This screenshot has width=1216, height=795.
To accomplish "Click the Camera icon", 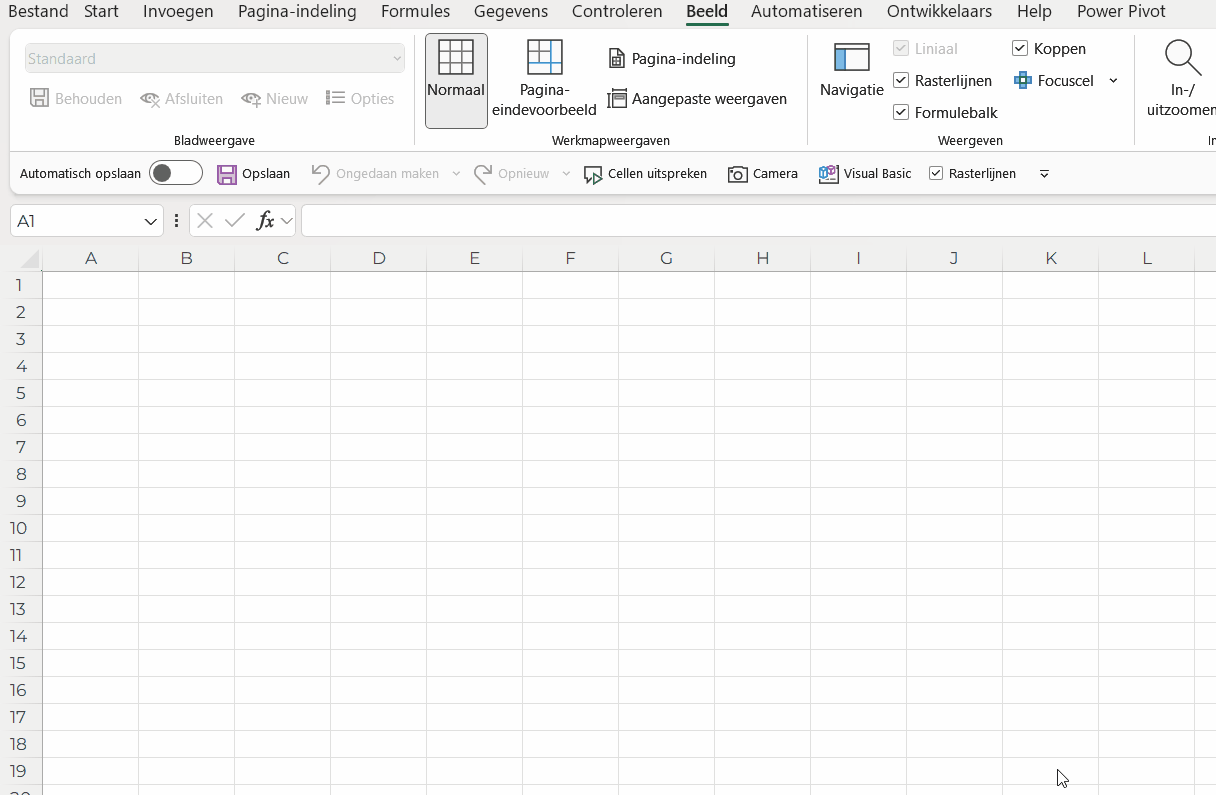I will click(737, 173).
